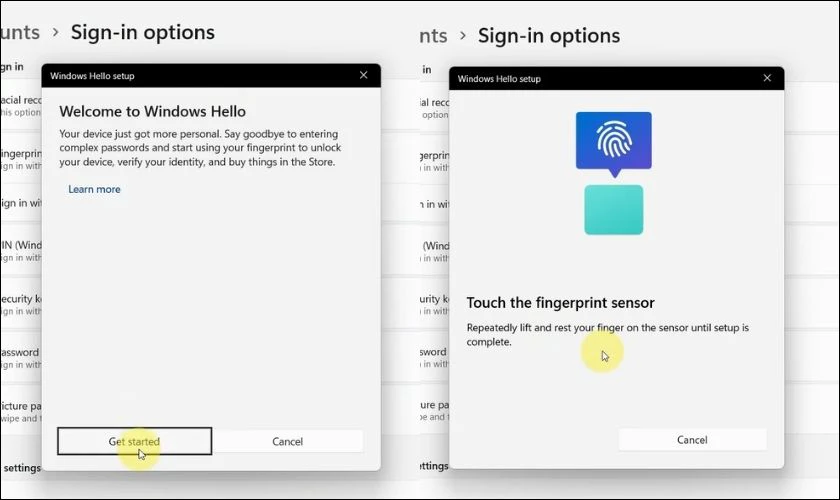Image resolution: width=840 pixels, height=500 pixels.
Task: Go back via left Accounts breadcrumb
Action: pyautogui.click(x=20, y=33)
